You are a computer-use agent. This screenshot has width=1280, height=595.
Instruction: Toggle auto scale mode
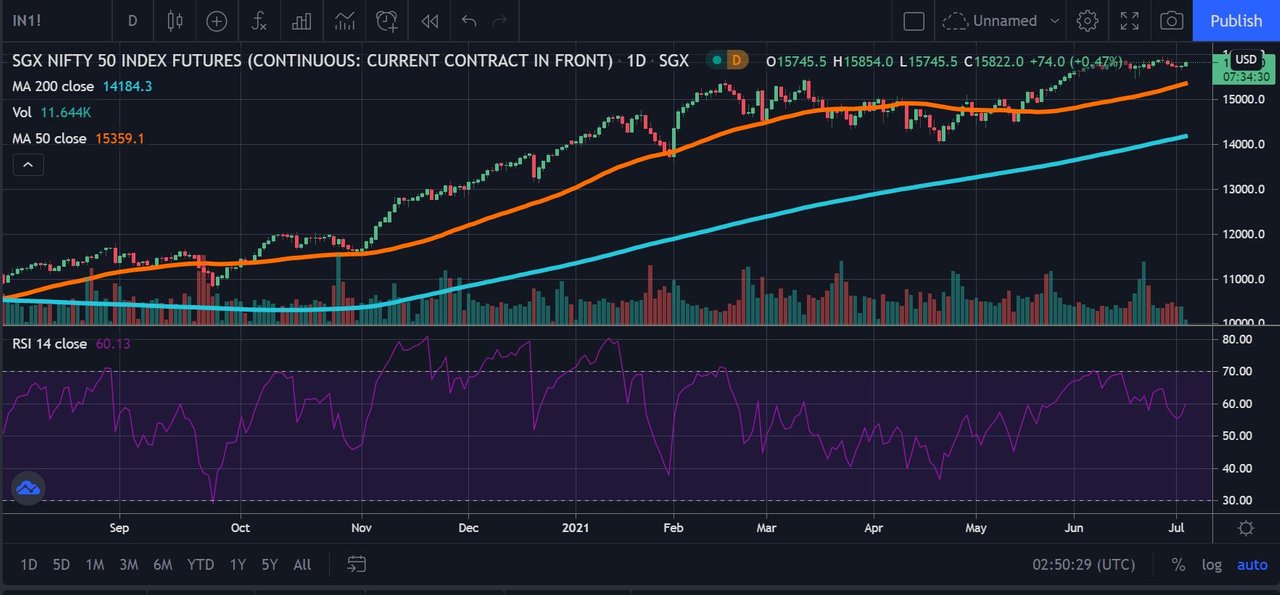[1252, 565]
